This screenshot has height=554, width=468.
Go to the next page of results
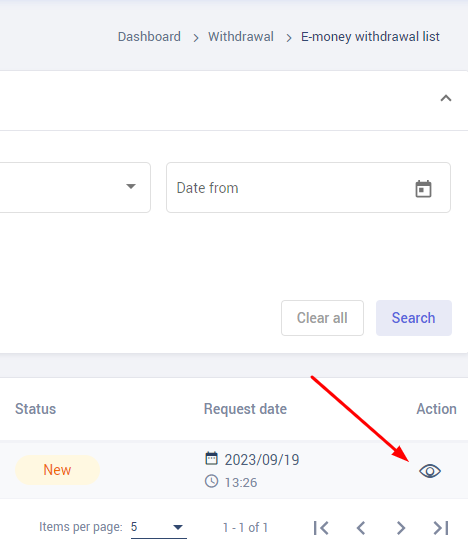click(401, 528)
